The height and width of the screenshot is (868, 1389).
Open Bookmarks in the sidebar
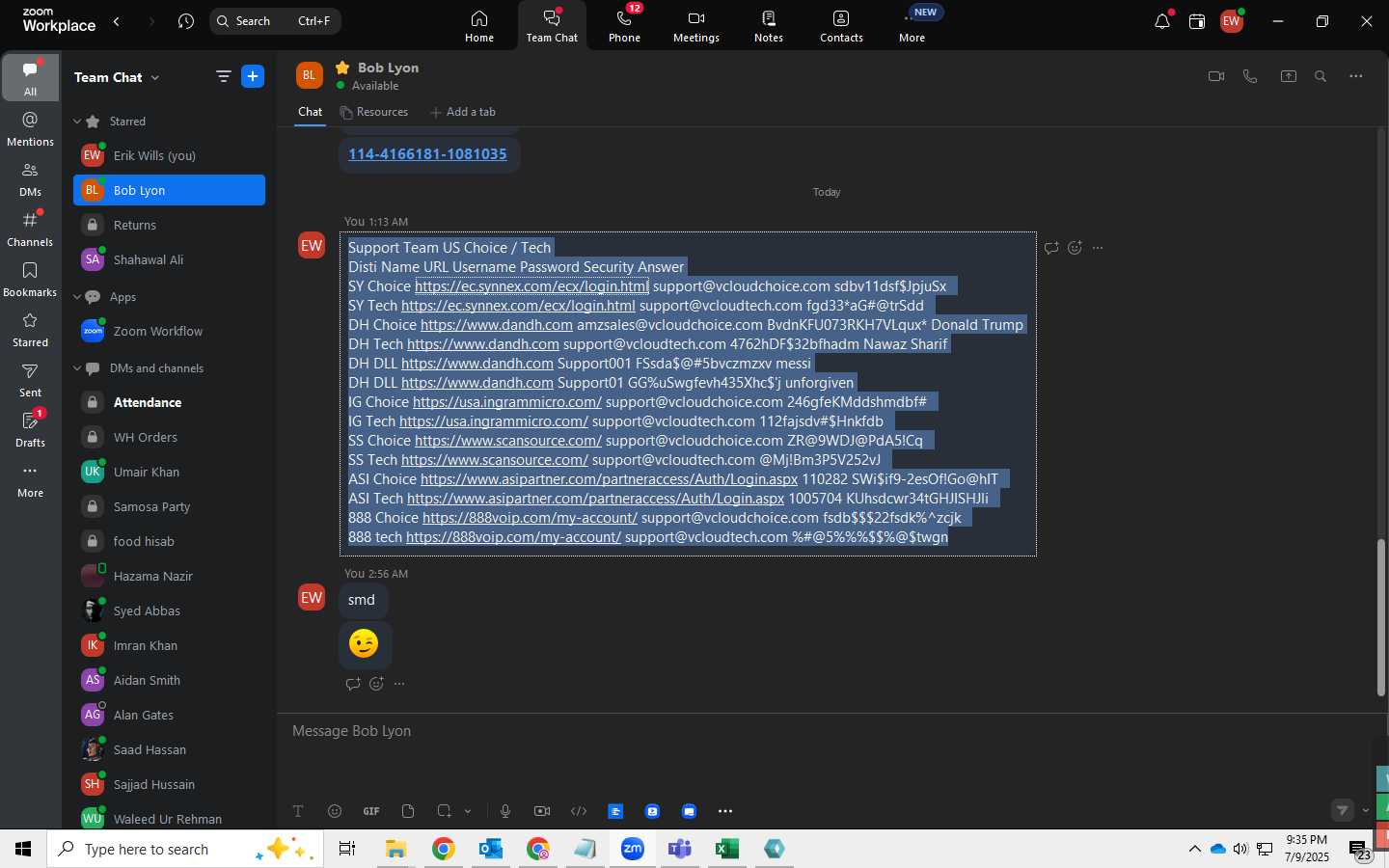tap(30, 279)
